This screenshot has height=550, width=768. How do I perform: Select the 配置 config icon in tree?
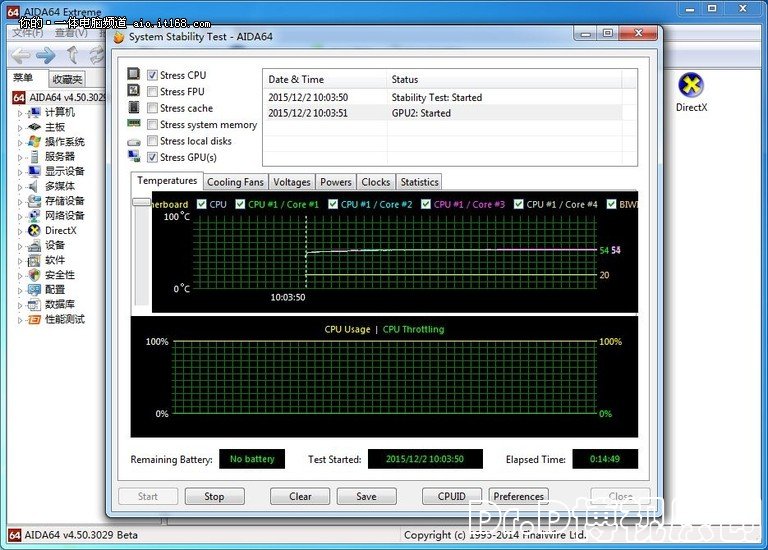(34, 290)
